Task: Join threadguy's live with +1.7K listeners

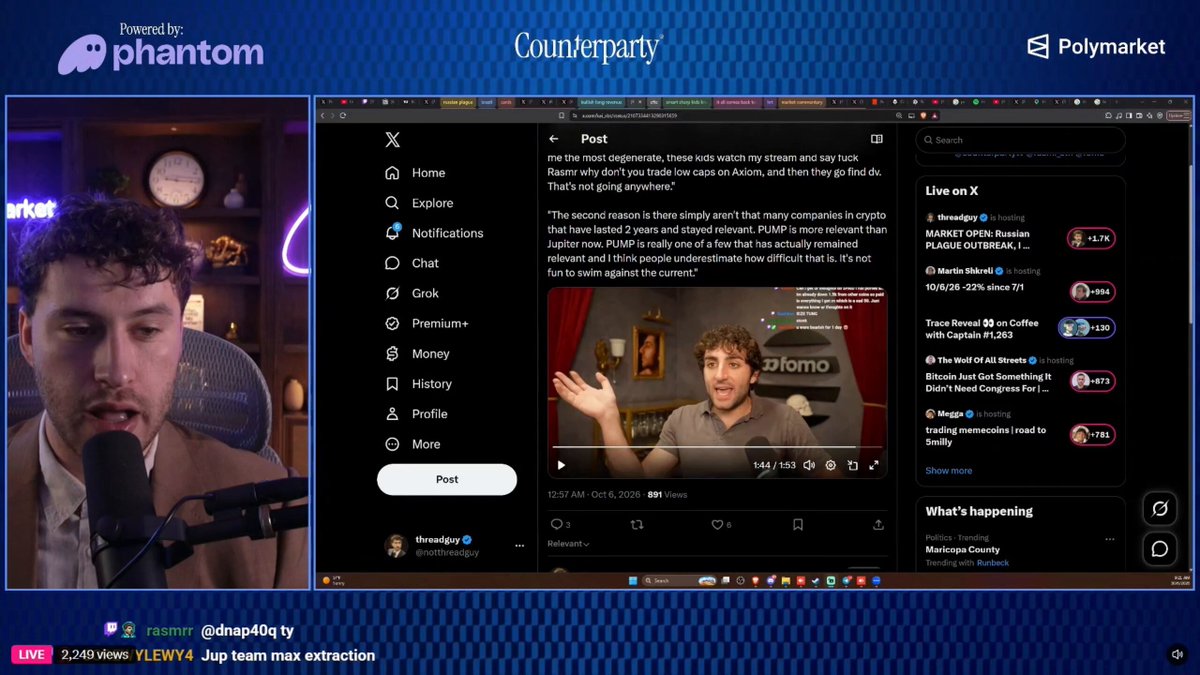Action: tap(1091, 238)
